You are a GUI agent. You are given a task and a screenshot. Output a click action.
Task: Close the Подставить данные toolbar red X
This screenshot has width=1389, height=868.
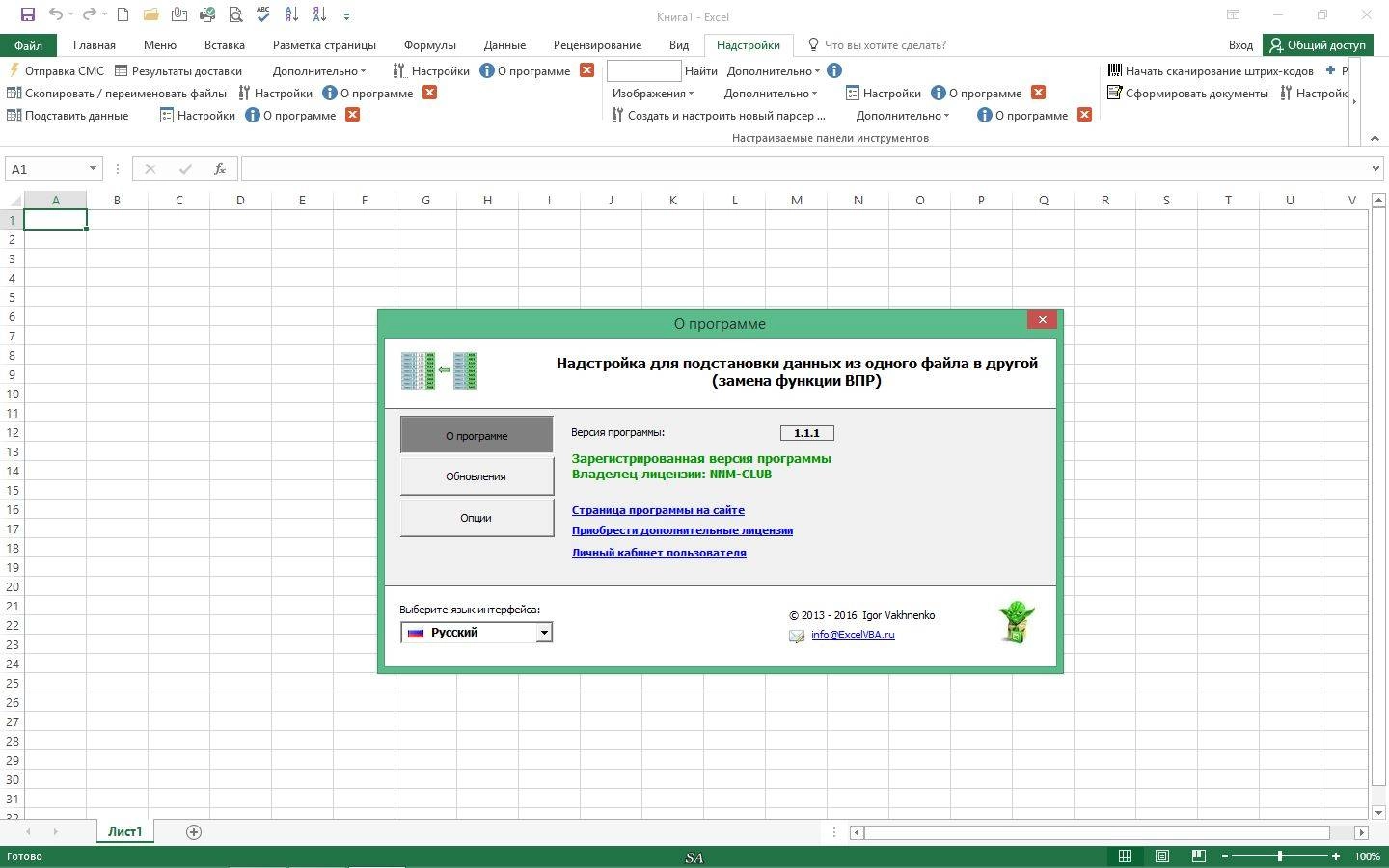click(x=353, y=115)
